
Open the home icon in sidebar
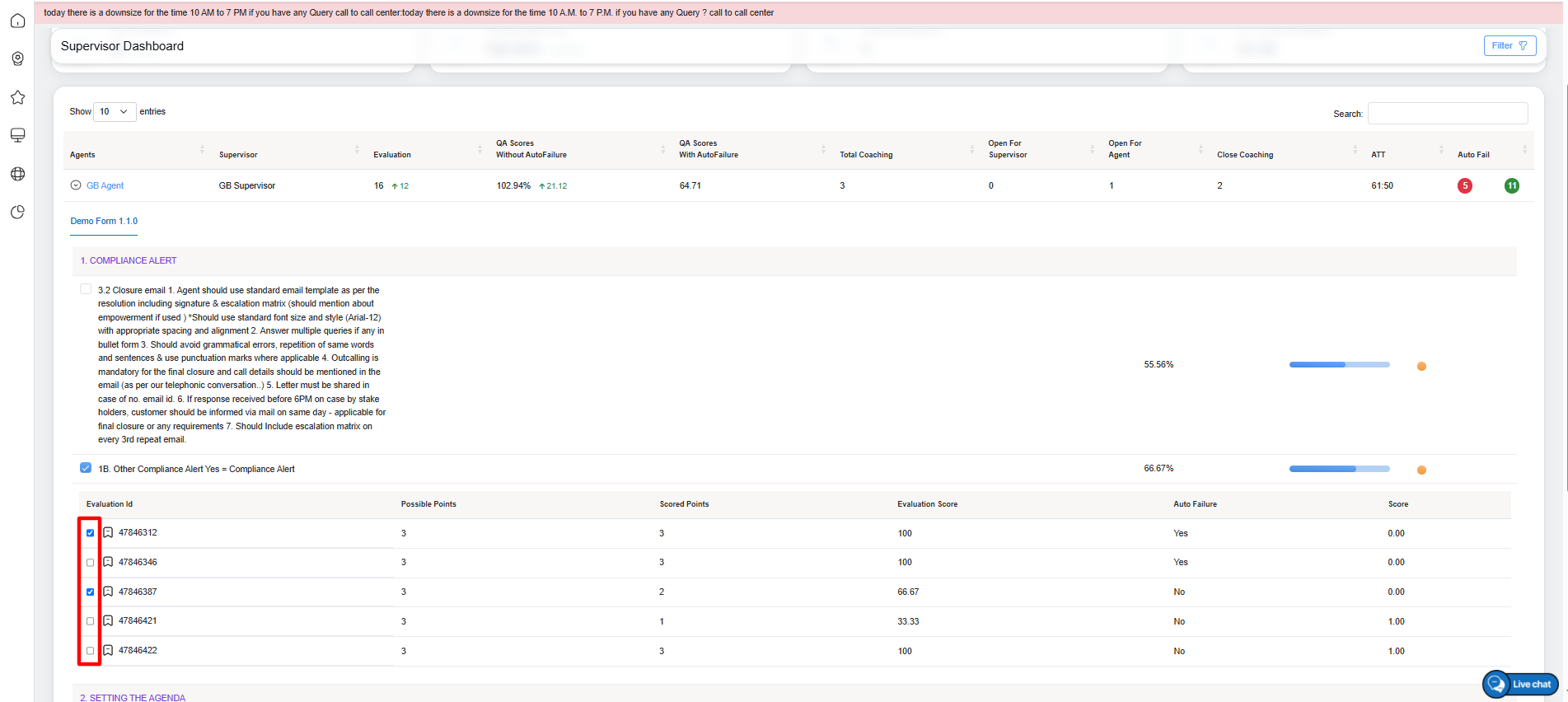click(x=17, y=21)
